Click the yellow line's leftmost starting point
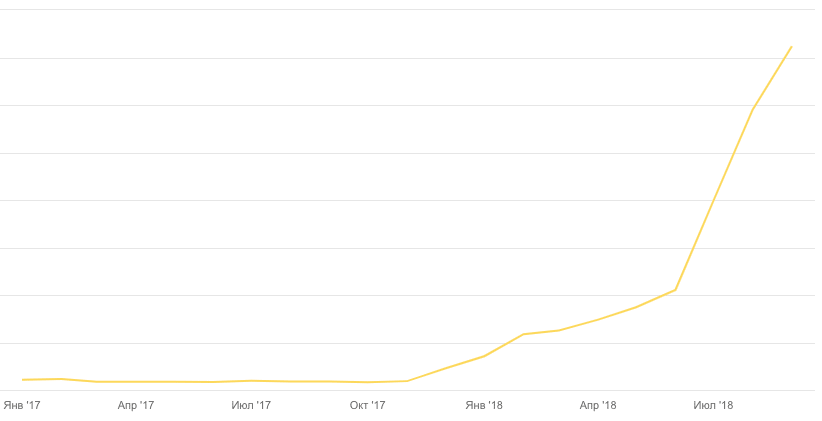822x421 pixels. click(x=22, y=380)
